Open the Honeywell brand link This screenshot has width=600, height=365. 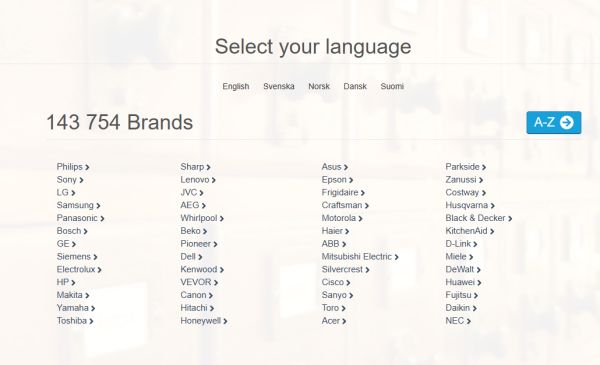coord(204,321)
